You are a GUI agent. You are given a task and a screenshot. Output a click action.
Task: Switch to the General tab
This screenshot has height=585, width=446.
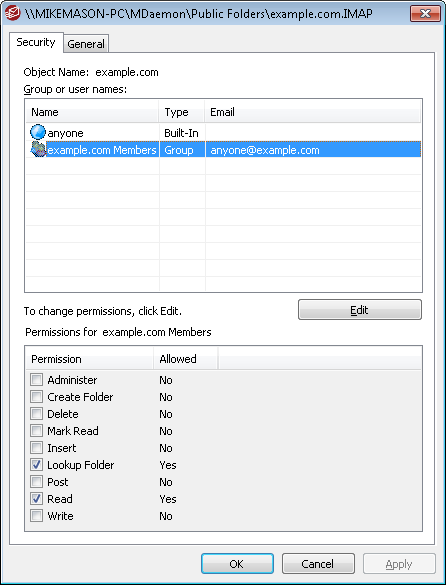click(x=86, y=44)
